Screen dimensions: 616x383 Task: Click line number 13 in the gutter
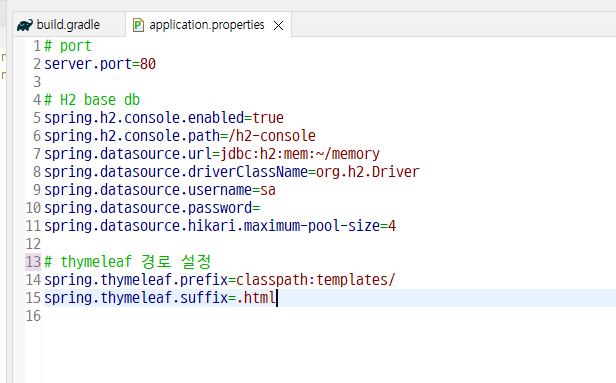coord(33,262)
